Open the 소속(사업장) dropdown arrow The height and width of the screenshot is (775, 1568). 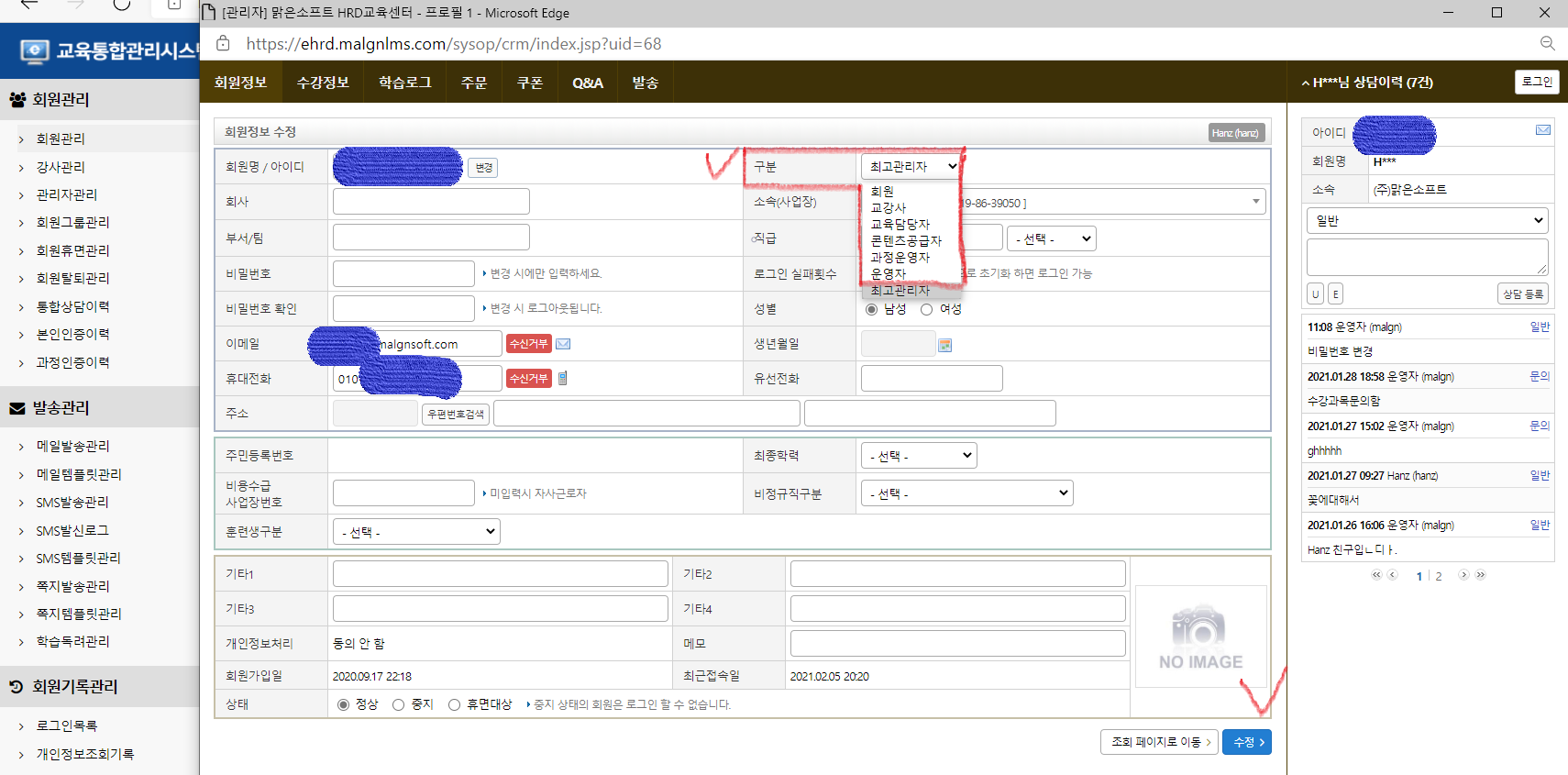[1255, 202]
